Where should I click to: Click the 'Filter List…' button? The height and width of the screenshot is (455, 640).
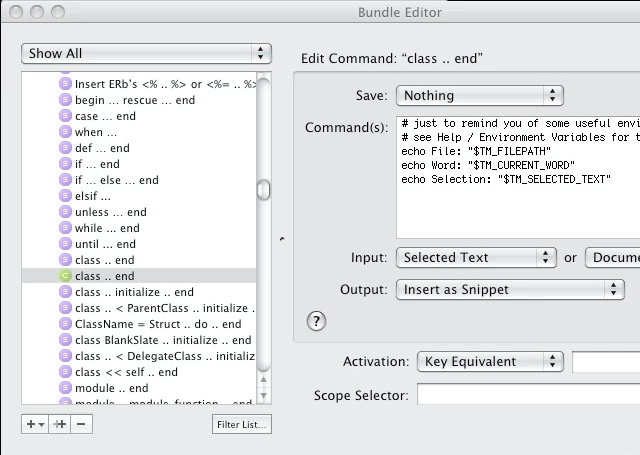click(x=242, y=424)
